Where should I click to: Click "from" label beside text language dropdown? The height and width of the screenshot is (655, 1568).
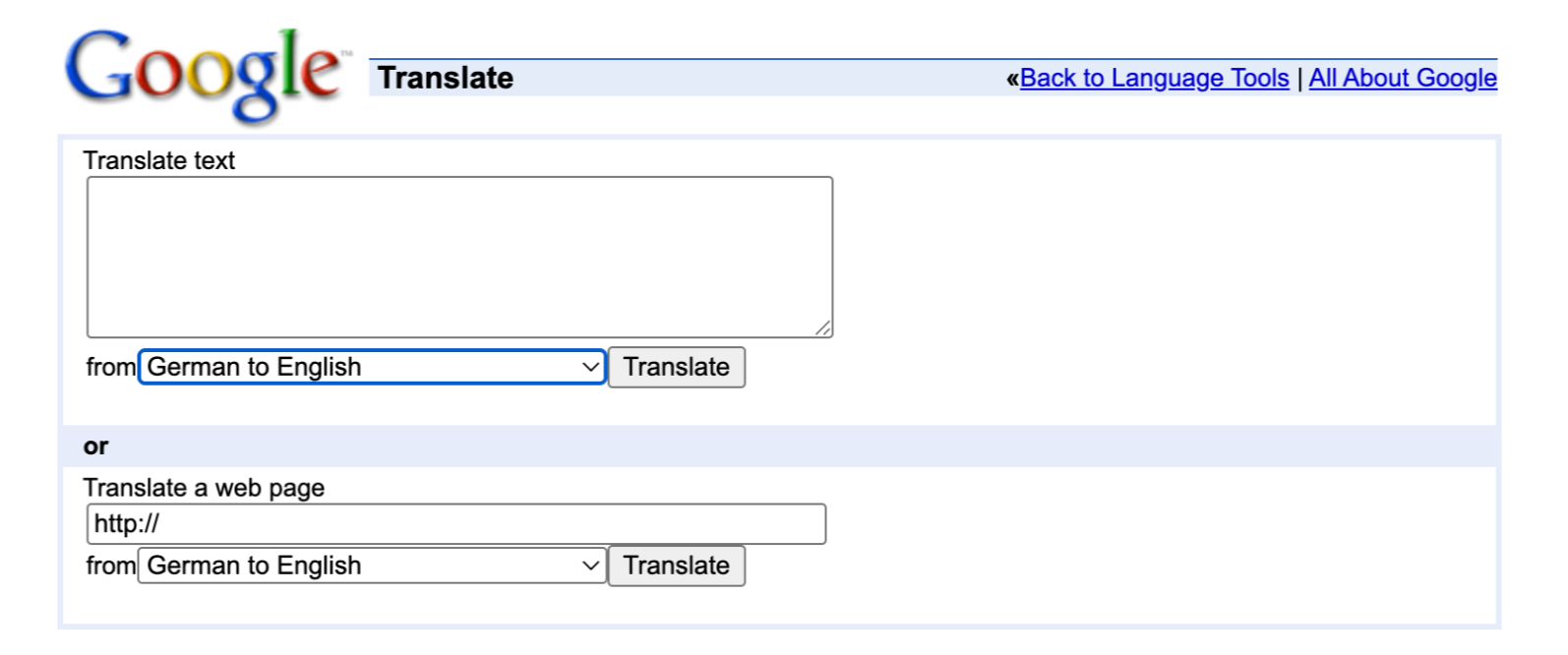pyautogui.click(x=111, y=367)
